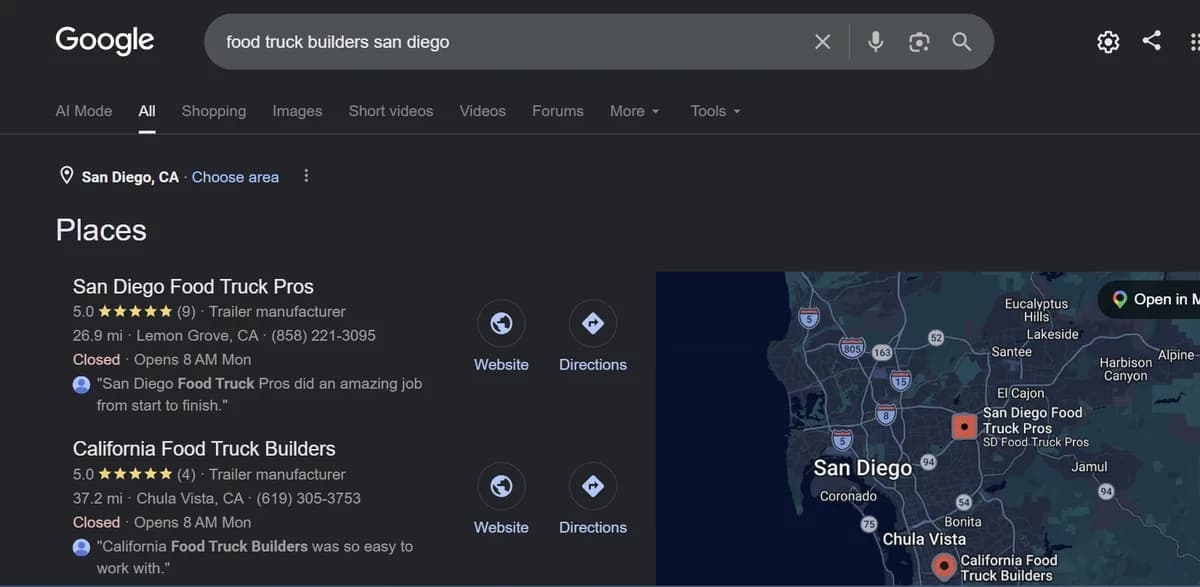
Task: Click globe Website icon for San Diego Food Truck Pros
Action: pos(501,323)
